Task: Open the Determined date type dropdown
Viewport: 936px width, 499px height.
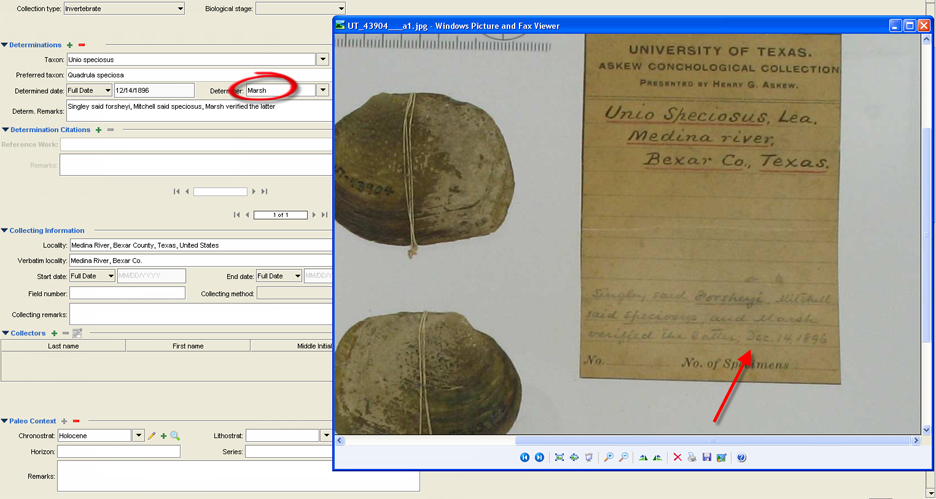Action: 107,90
